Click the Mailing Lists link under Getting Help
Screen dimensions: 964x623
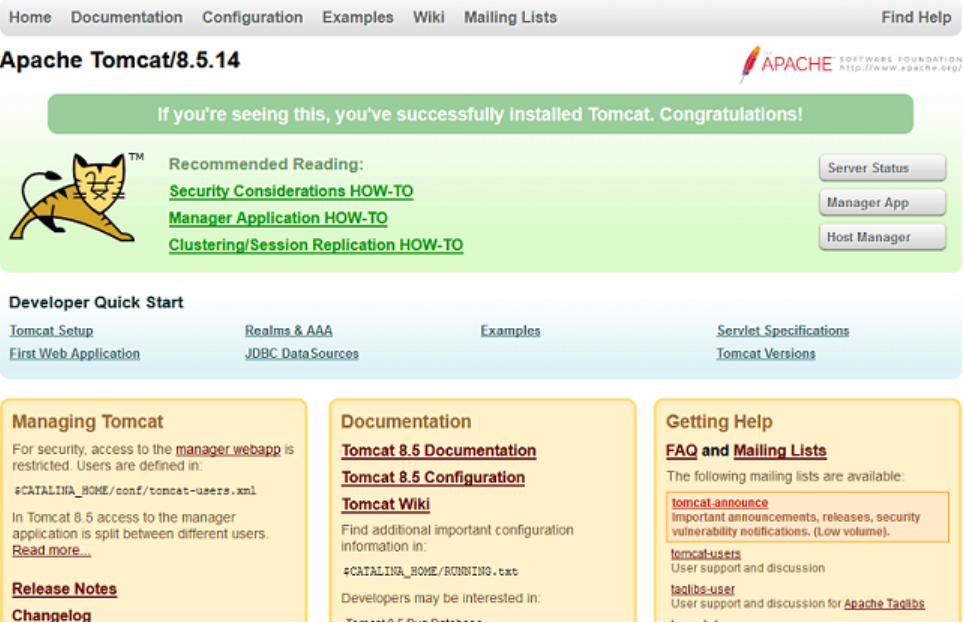[780, 451]
